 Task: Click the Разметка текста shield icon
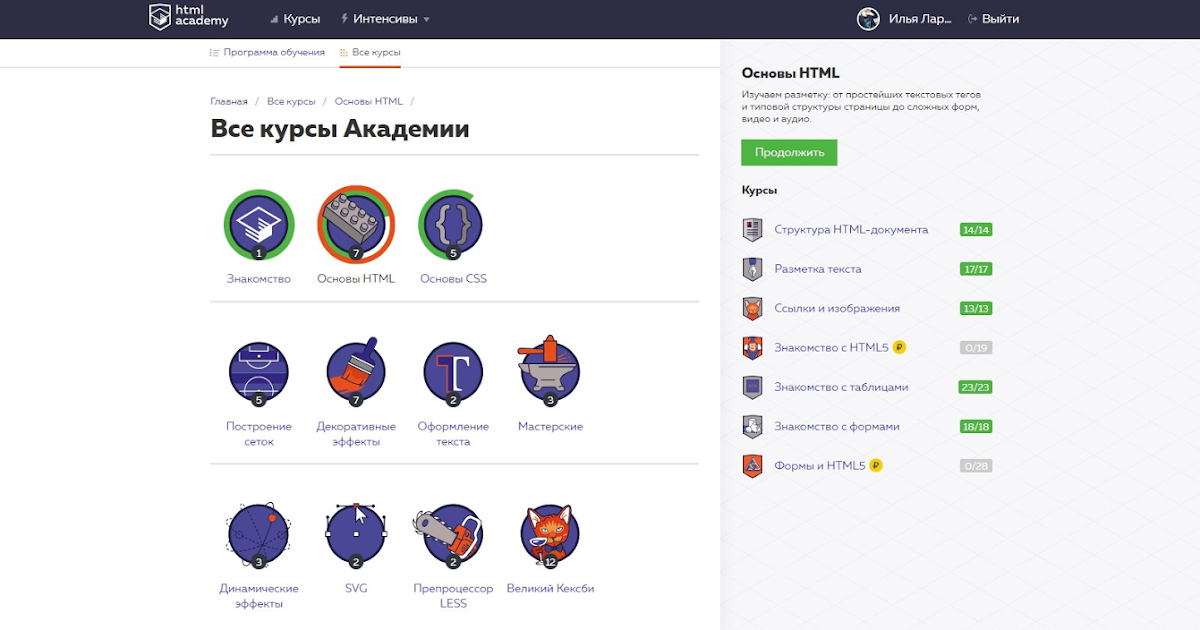[x=752, y=269]
